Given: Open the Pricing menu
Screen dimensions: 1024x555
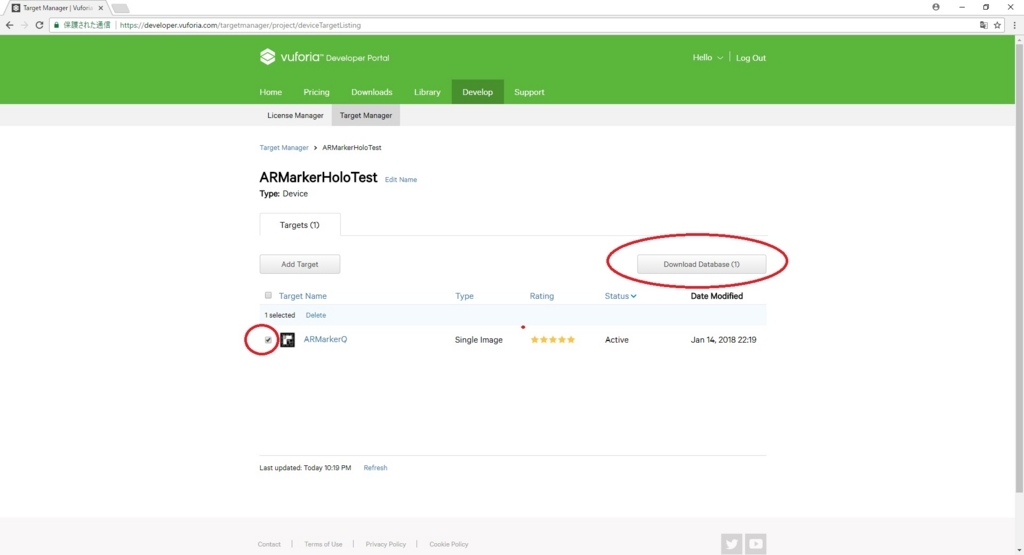Looking at the screenshot, I should [x=316, y=92].
